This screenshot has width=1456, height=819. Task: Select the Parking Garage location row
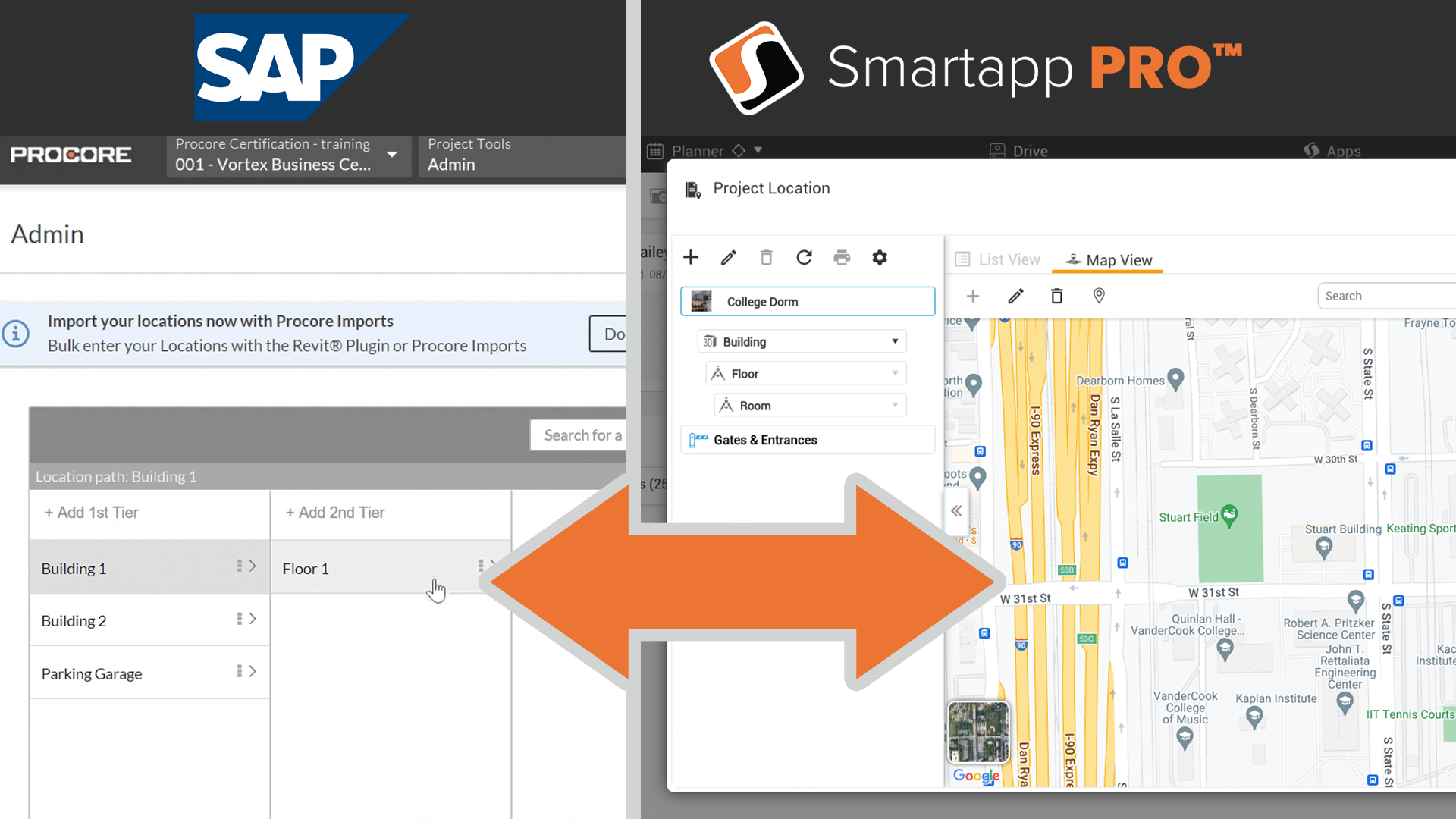point(149,673)
